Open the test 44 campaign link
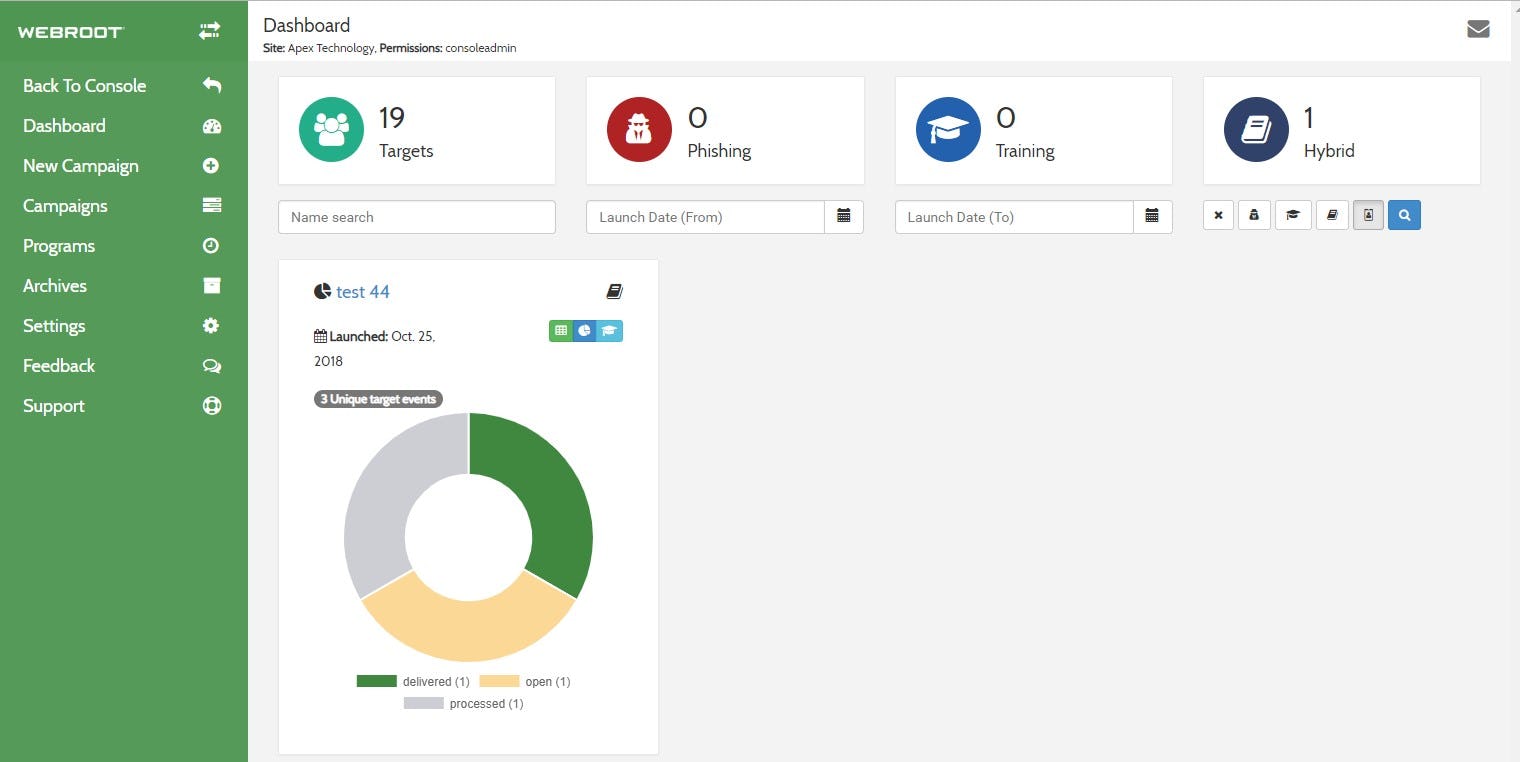The image size is (1520, 762). point(364,291)
